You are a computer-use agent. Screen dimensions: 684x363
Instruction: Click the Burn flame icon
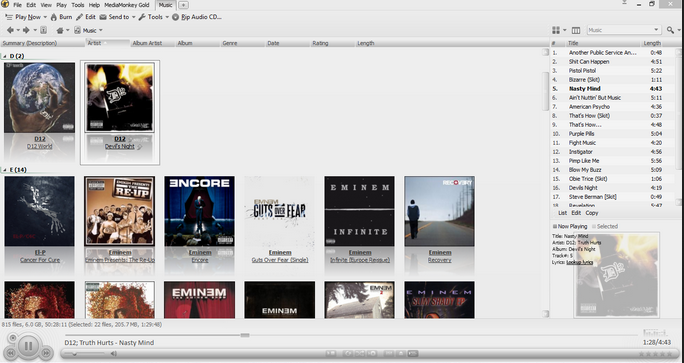coord(54,17)
